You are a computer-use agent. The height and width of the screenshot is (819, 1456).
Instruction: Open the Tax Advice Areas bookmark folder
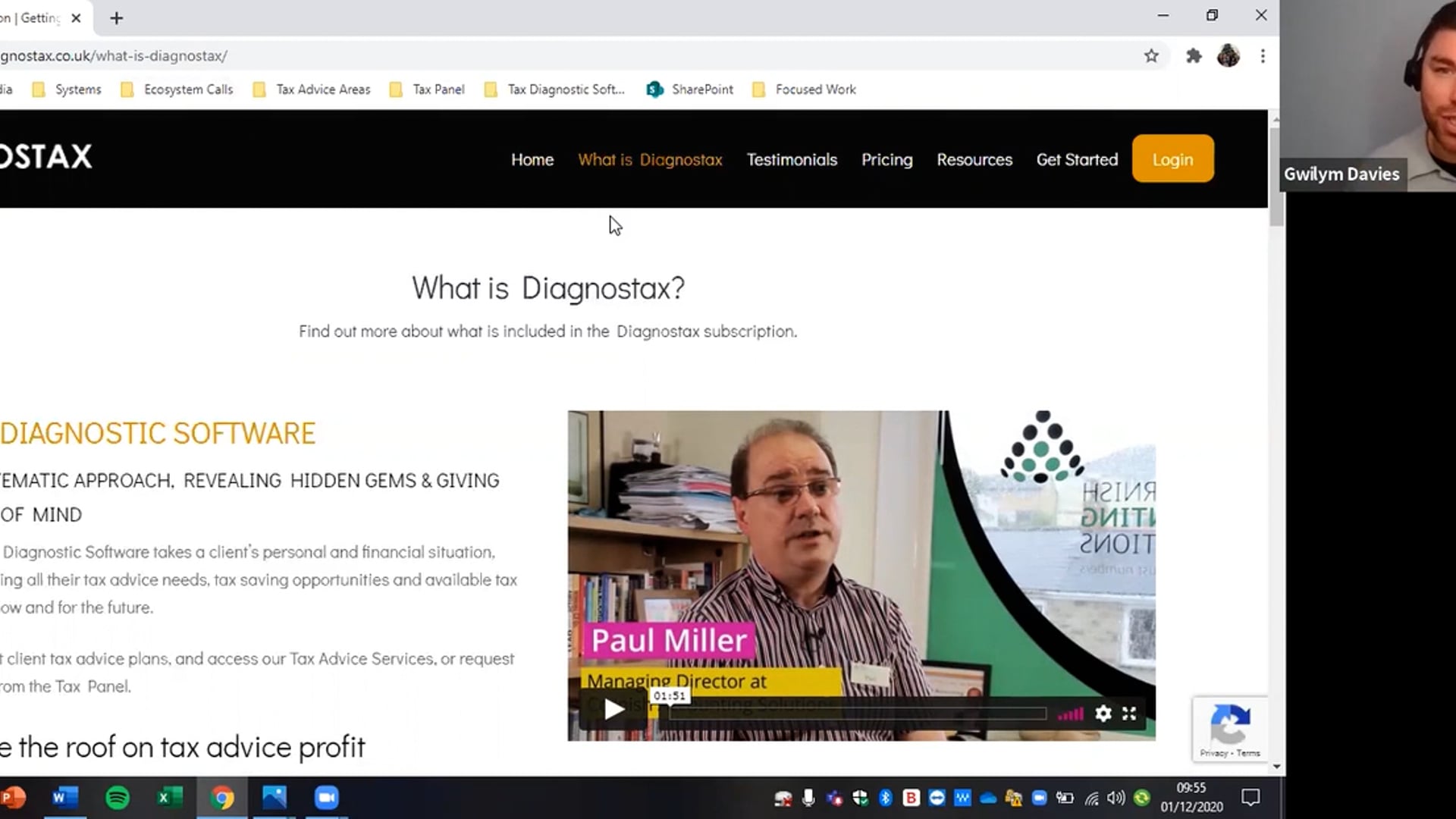coord(312,89)
